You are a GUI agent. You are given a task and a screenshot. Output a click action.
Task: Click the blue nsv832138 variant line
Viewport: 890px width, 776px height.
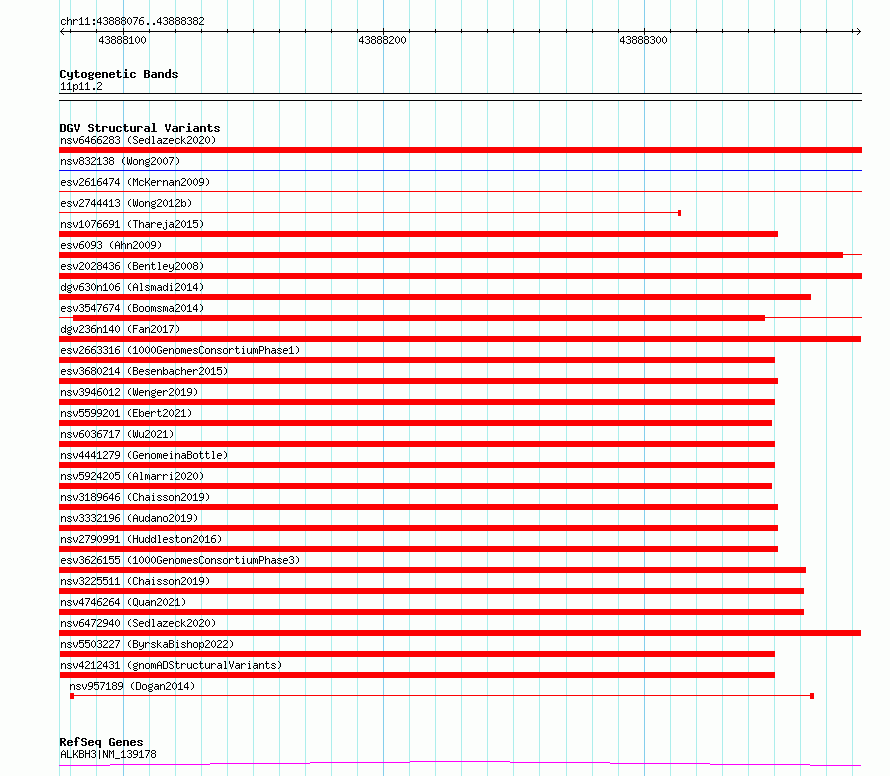point(460,170)
